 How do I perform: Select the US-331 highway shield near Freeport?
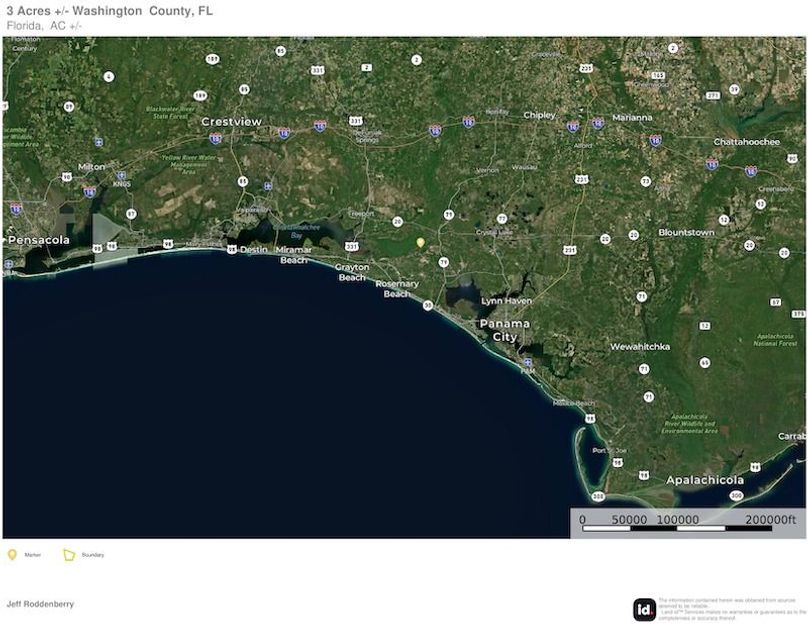[352, 246]
